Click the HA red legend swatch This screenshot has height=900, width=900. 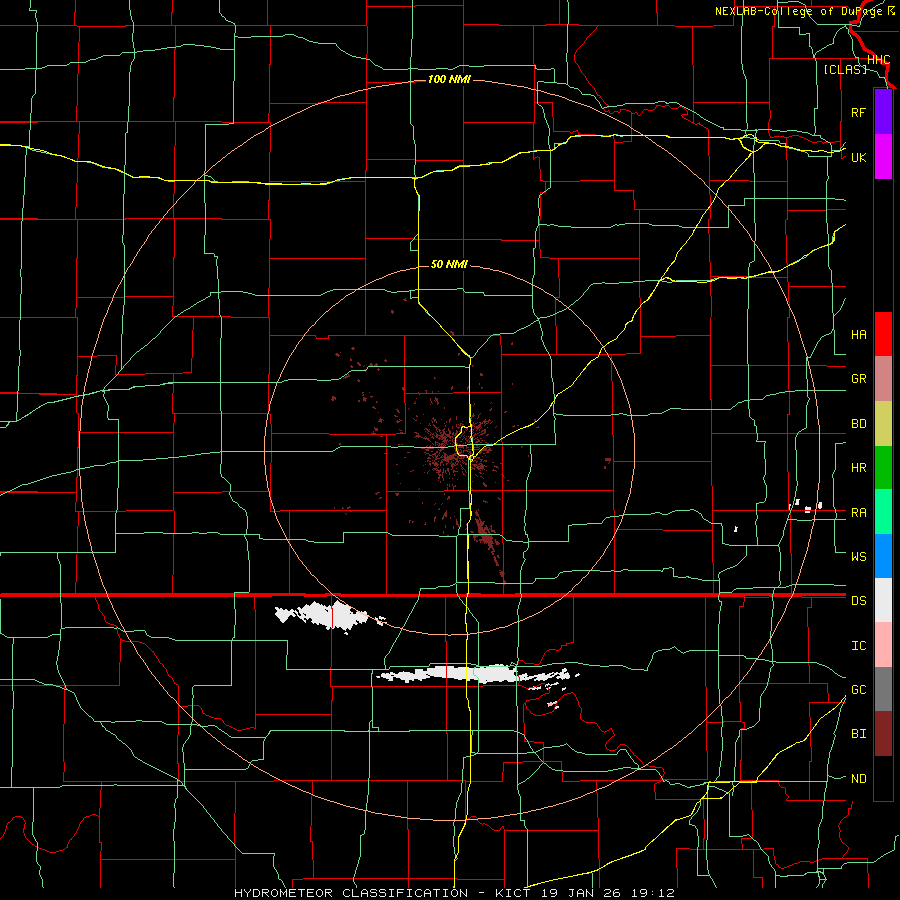coord(883,334)
